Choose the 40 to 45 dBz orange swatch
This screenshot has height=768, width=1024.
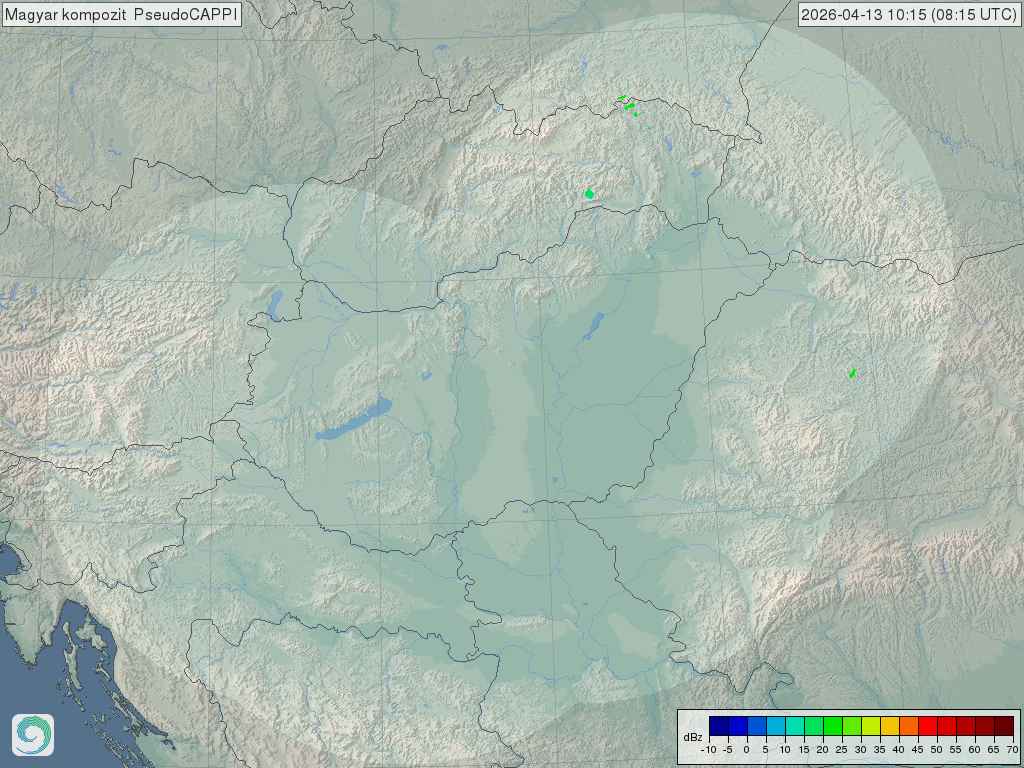[x=908, y=726]
